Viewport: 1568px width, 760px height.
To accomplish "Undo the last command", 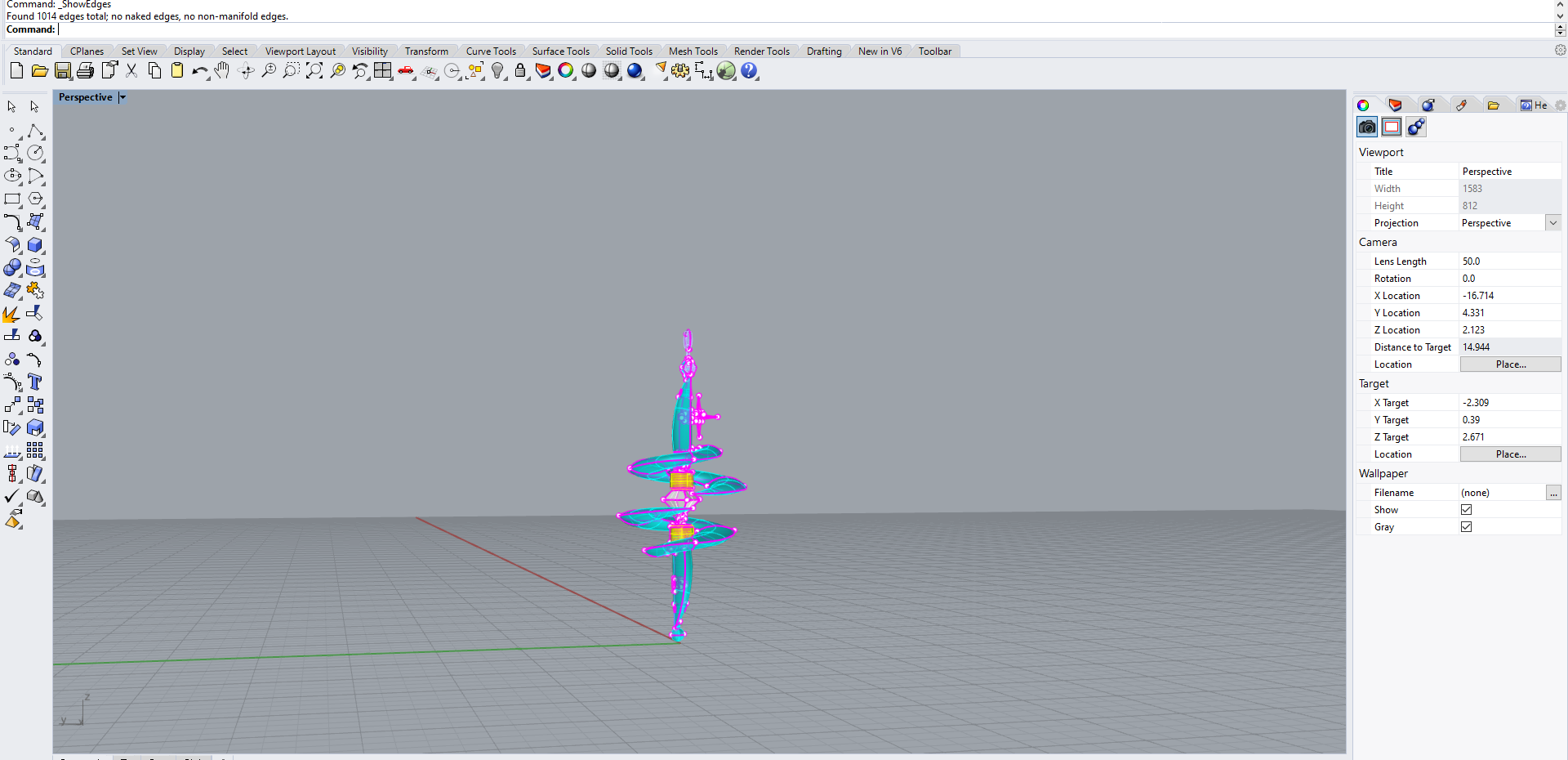I will coord(199,71).
